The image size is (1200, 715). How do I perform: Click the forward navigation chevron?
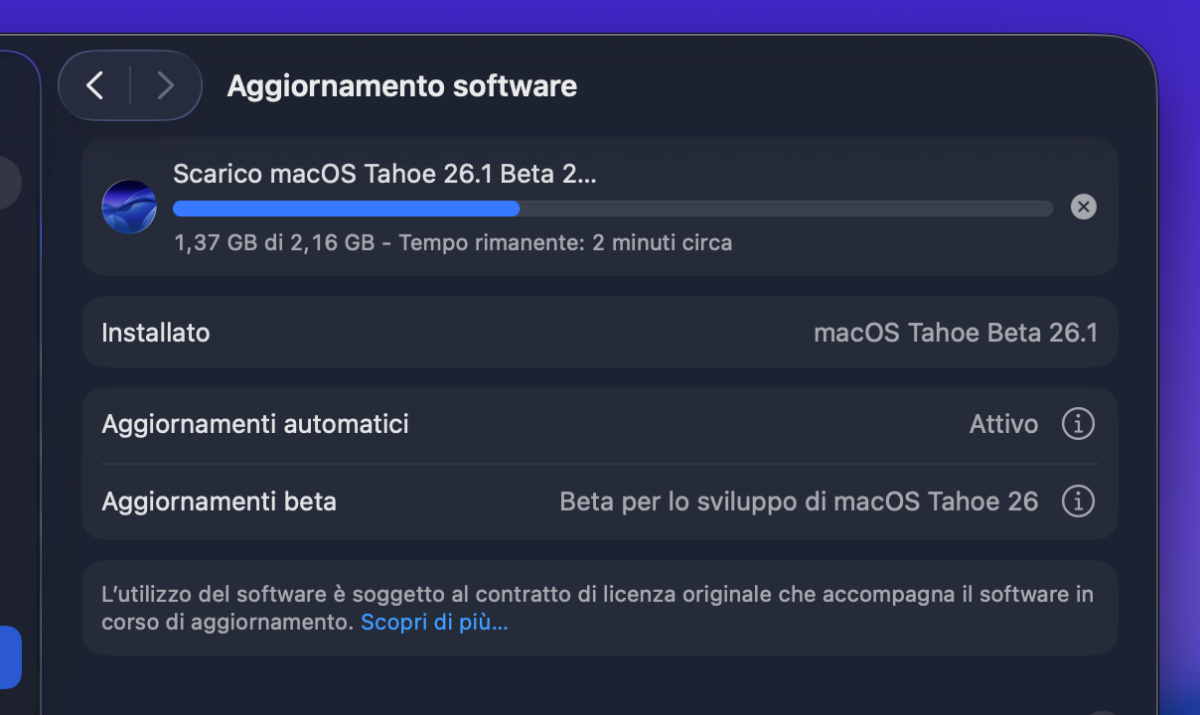coord(165,86)
